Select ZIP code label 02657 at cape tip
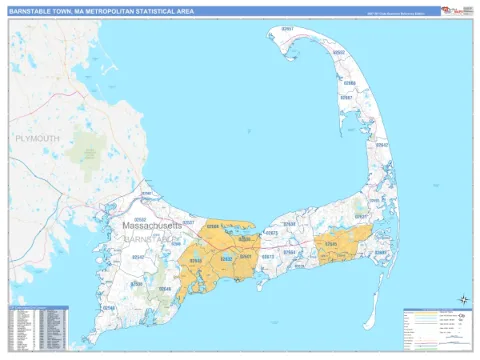The width and height of the screenshot is (480, 360). click(x=288, y=29)
